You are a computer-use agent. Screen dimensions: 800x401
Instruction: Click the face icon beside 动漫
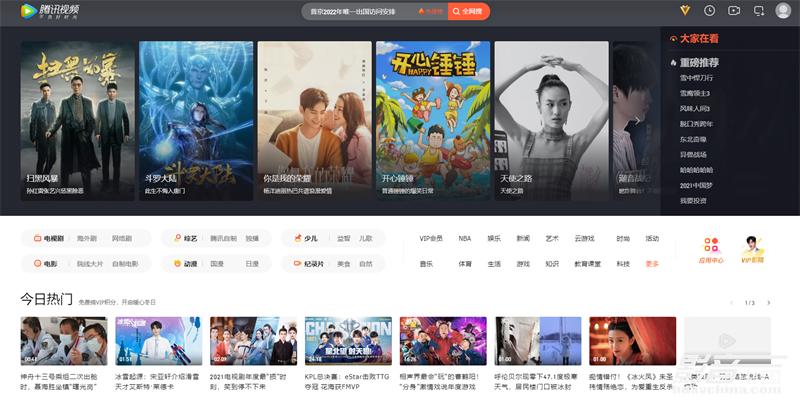178,264
